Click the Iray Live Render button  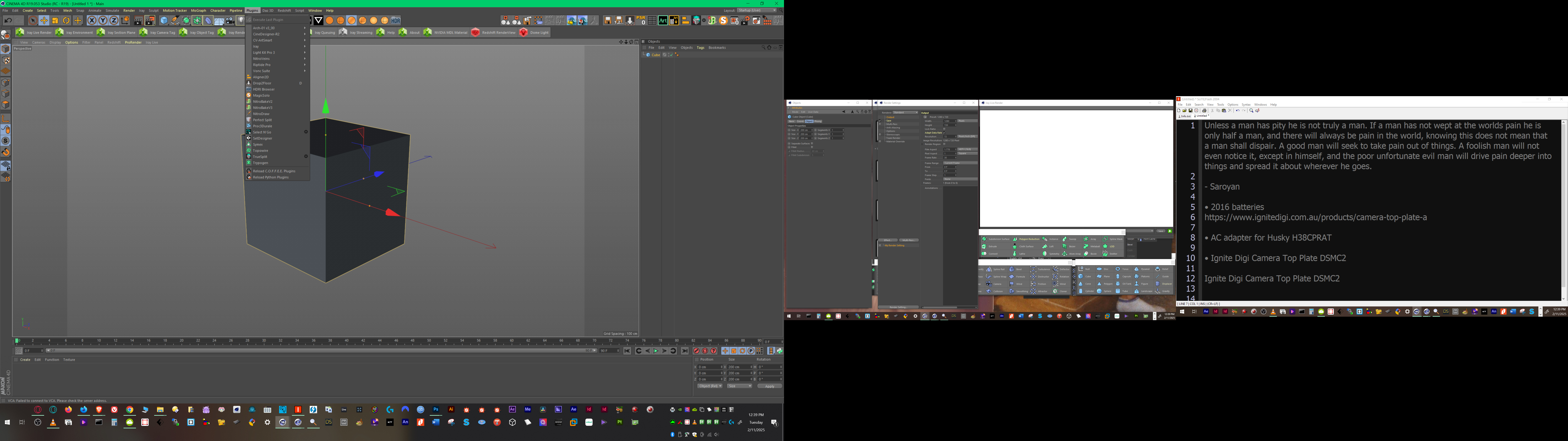coord(34,32)
